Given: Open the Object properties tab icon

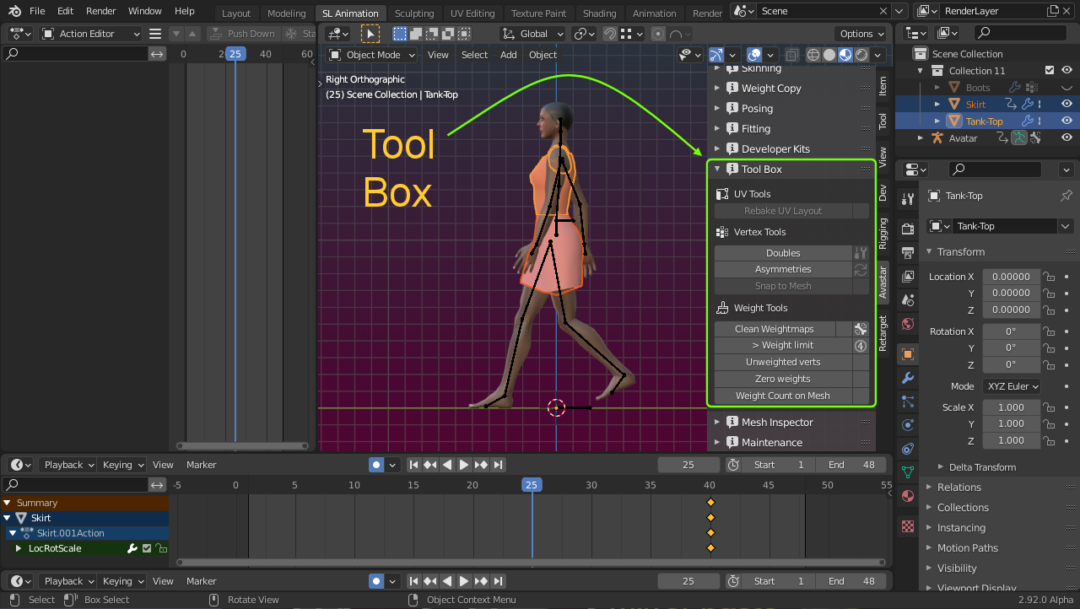Looking at the screenshot, I should click(907, 354).
